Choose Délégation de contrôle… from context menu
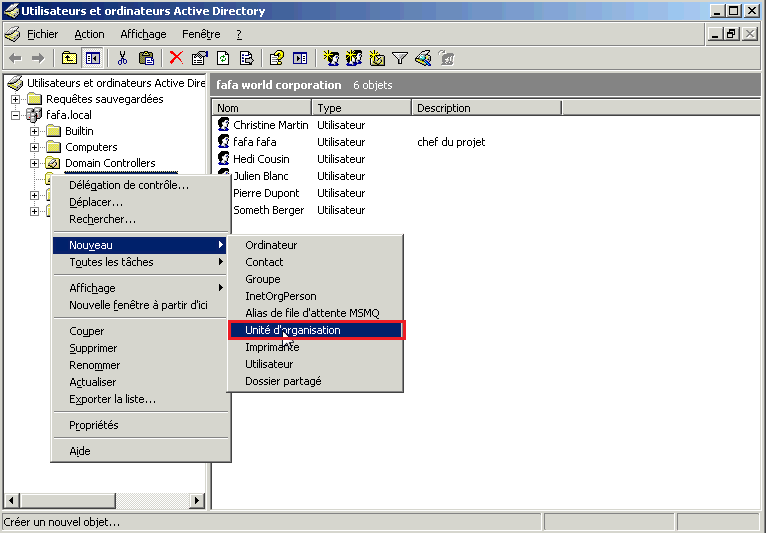This screenshot has width=766, height=533. (x=141, y=185)
